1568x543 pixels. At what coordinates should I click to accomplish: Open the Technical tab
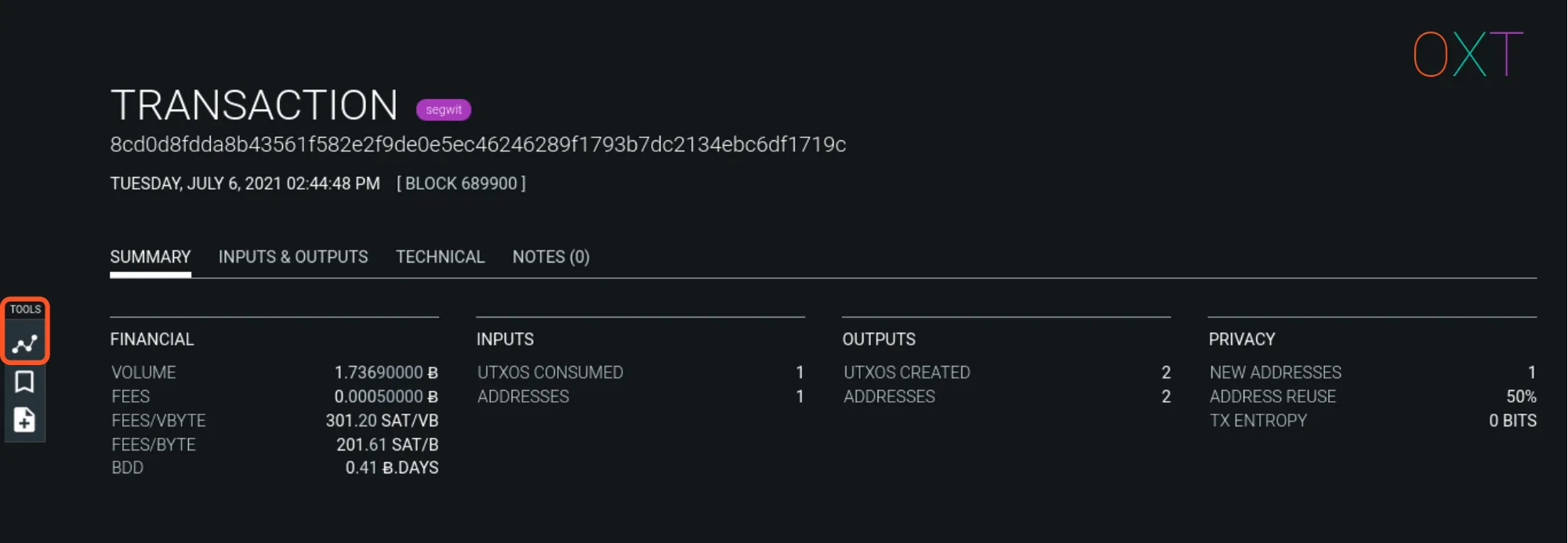[440, 257]
